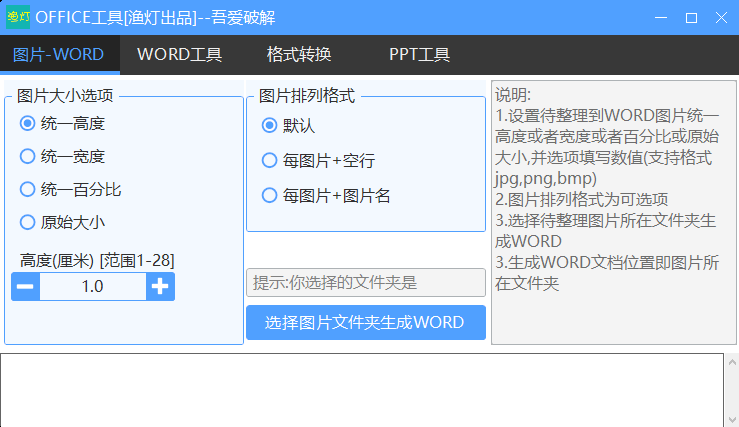Maximize the OFFICE工具 window
The image size is (739, 427).
pyautogui.click(x=691, y=17)
